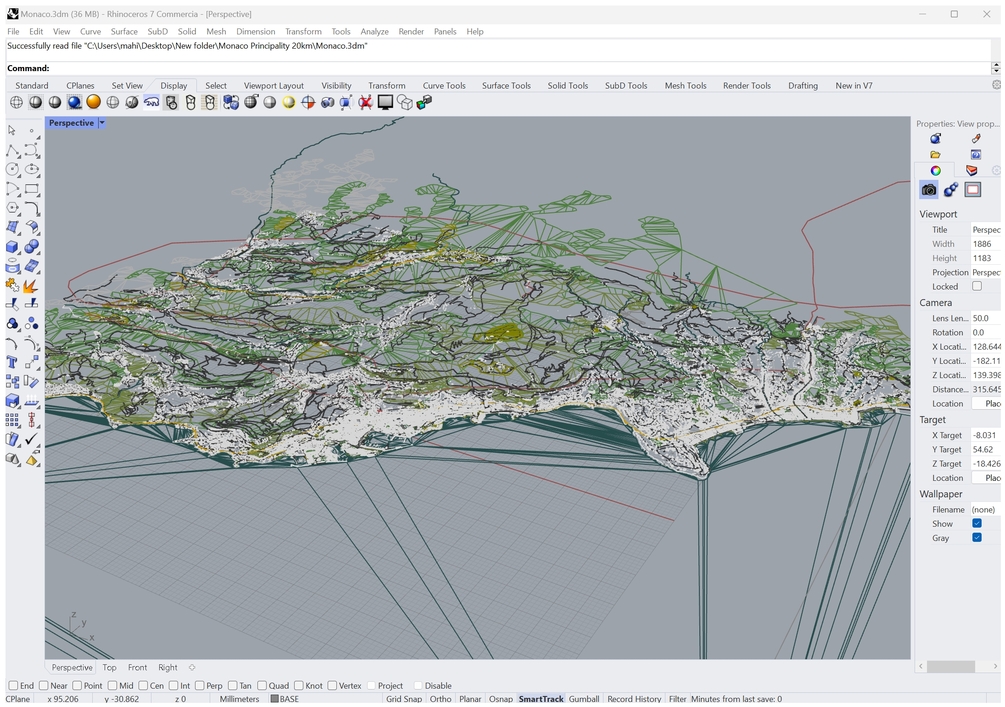This screenshot has width=1005, height=707.
Task: Select the Rectangle drawing tool
Action: 32,189
